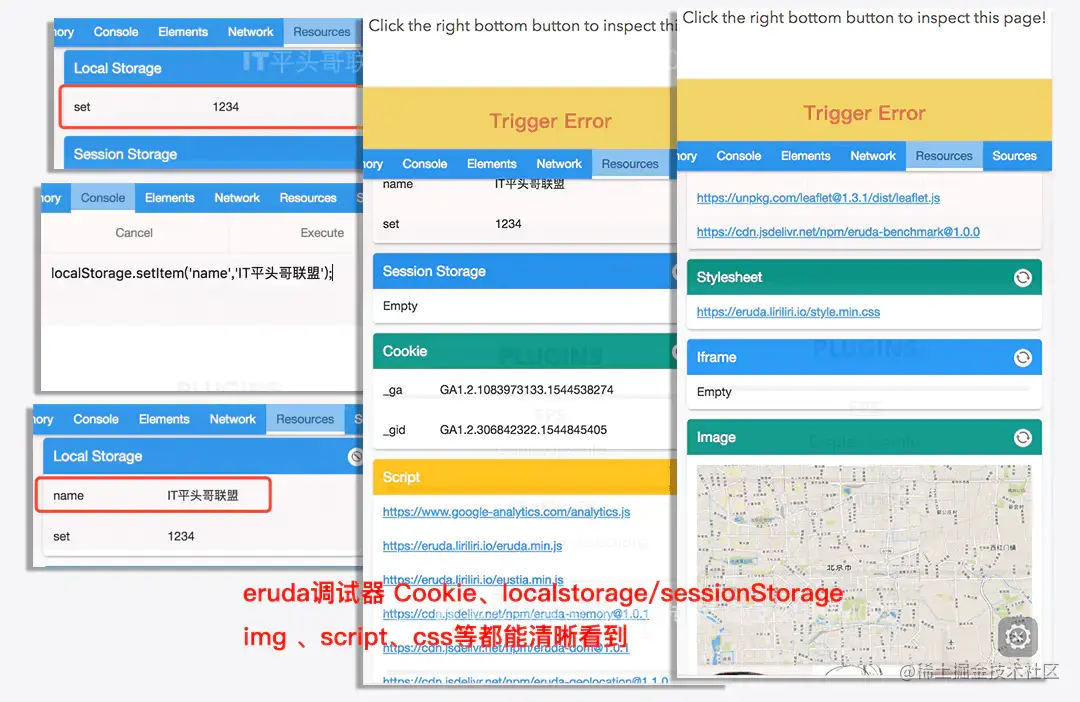This screenshot has width=1080, height=702.
Task: Click the Stylesheet section header
Action: pyautogui.click(x=864, y=278)
